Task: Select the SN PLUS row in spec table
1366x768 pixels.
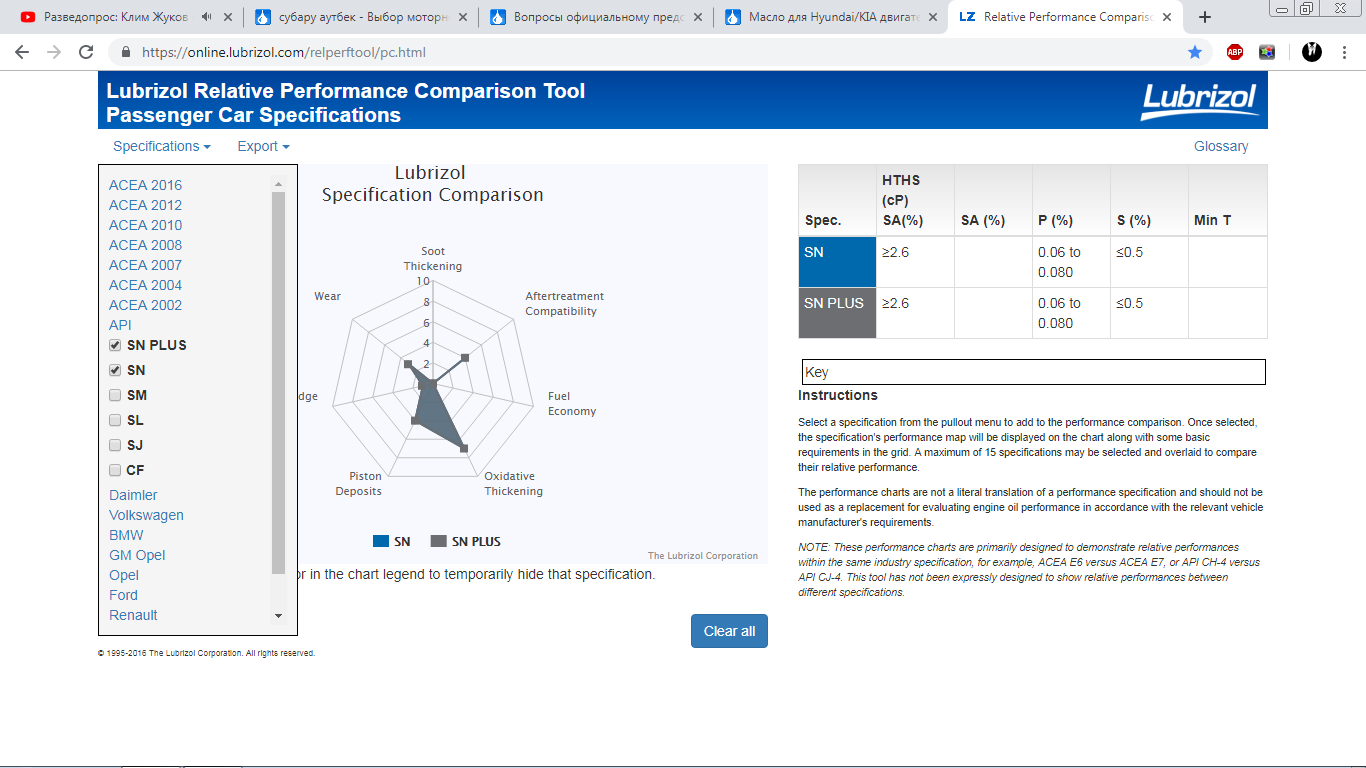Action: [x=1033, y=313]
